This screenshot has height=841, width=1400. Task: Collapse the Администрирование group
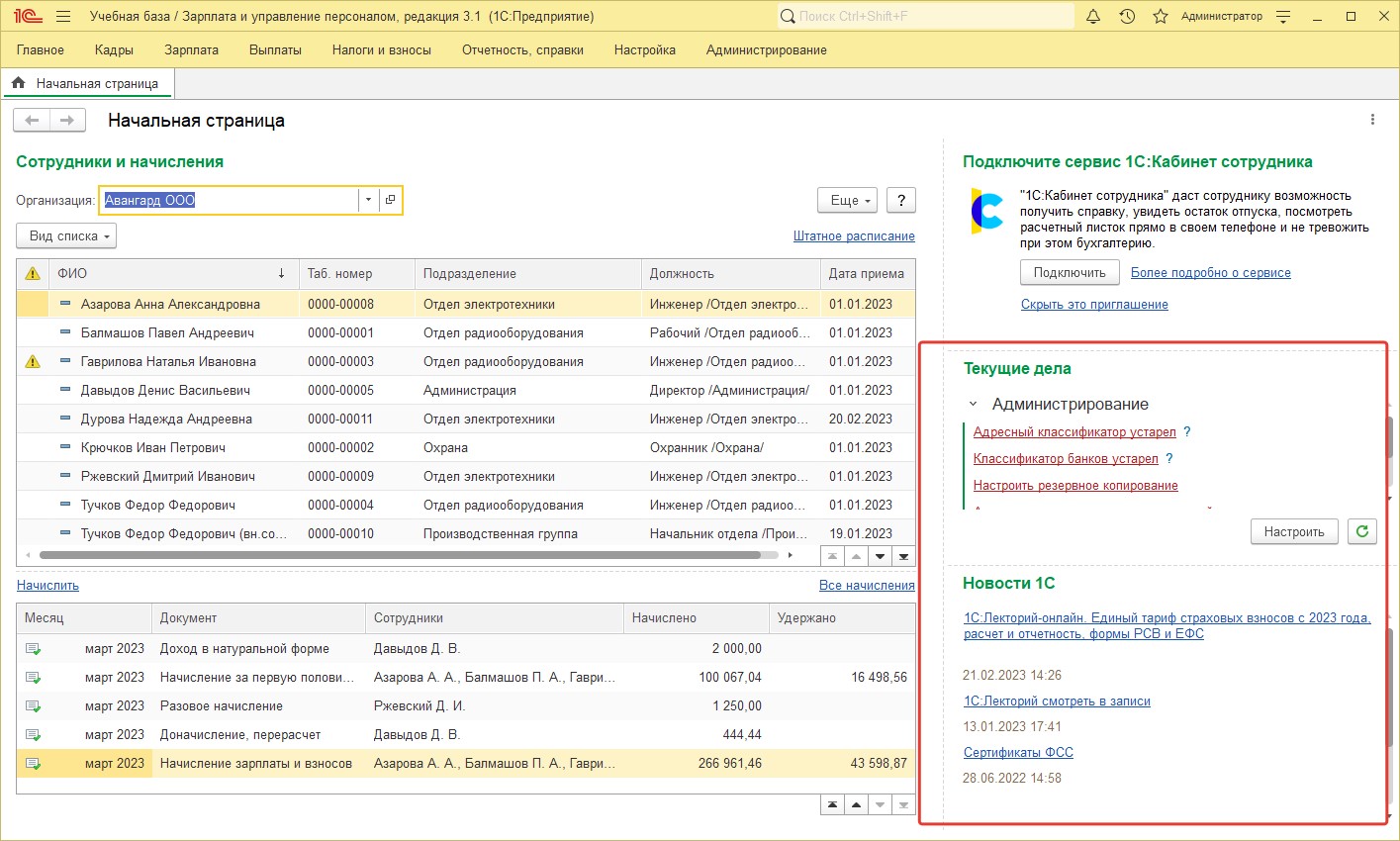[x=973, y=404]
